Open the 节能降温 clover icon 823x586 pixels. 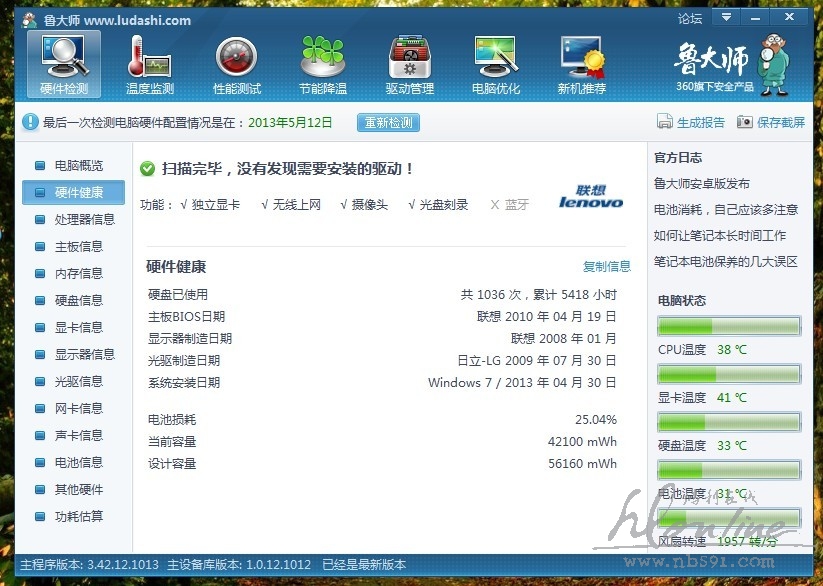pos(322,57)
